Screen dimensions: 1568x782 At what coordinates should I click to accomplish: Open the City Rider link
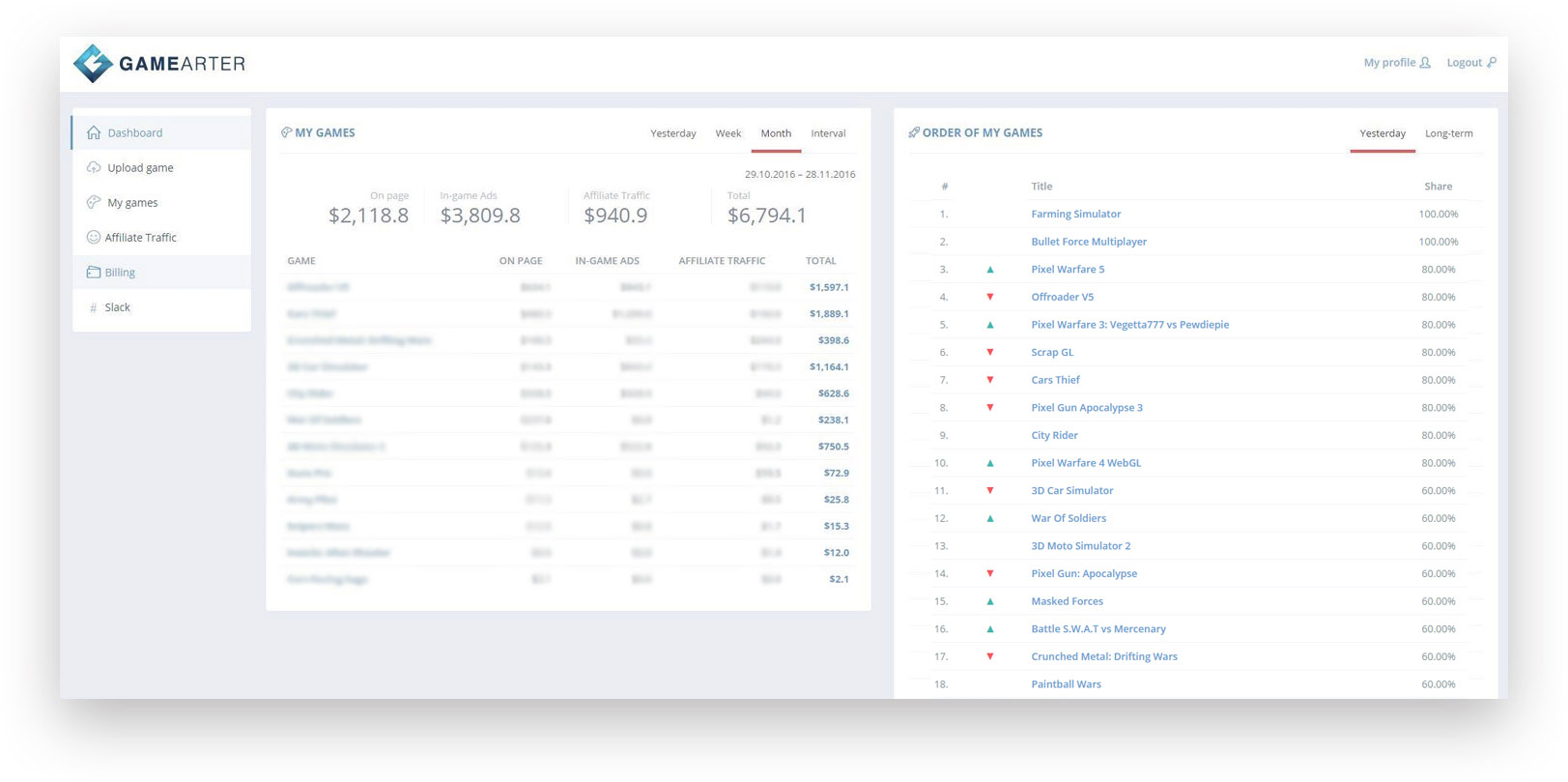[x=1054, y=435]
